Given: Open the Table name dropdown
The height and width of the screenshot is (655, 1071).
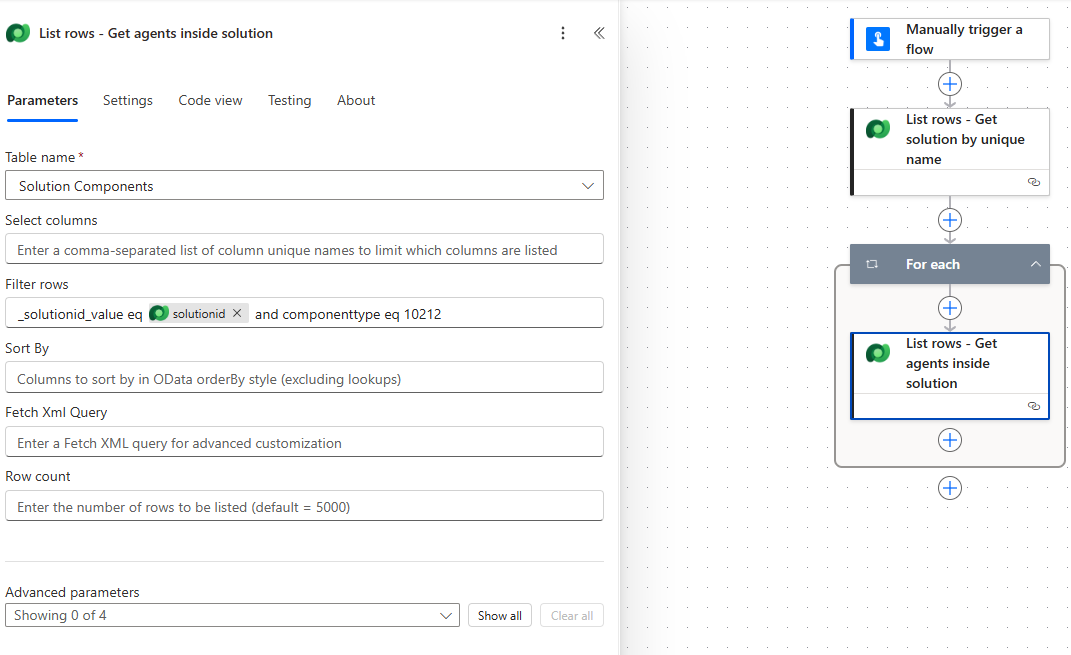Looking at the screenshot, I should point(304,185).
